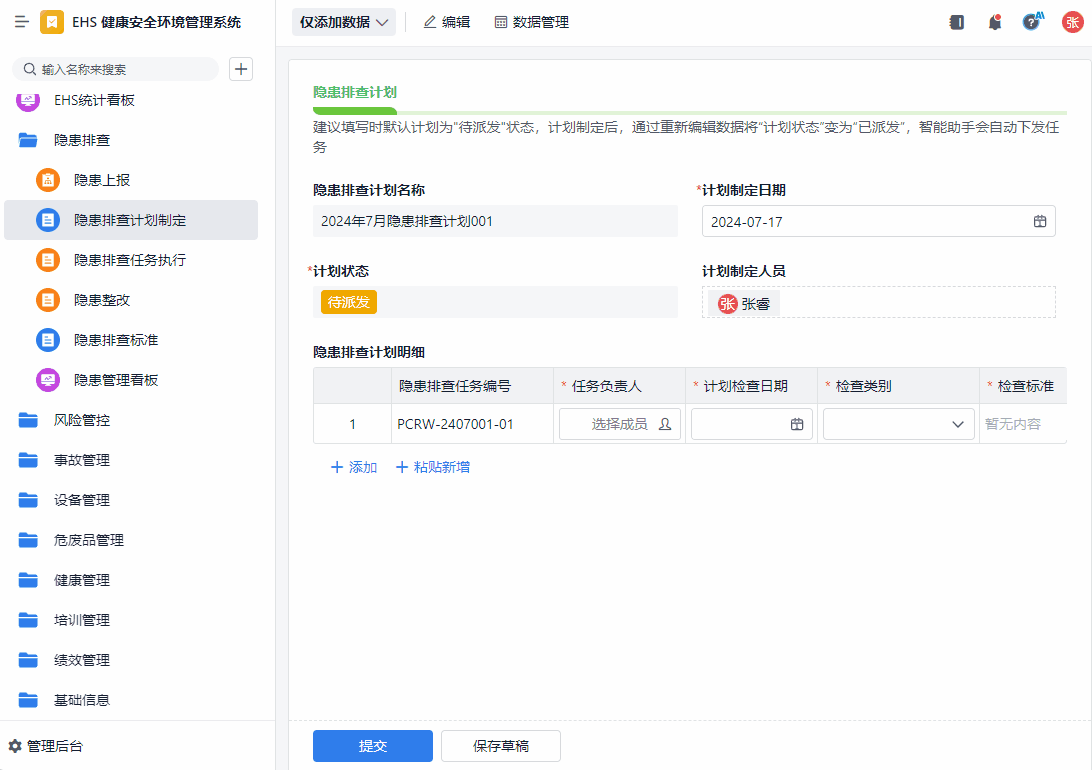Click calendar icon in 计划检查日期 cell
1092x770 pixels.
point(797,424)
